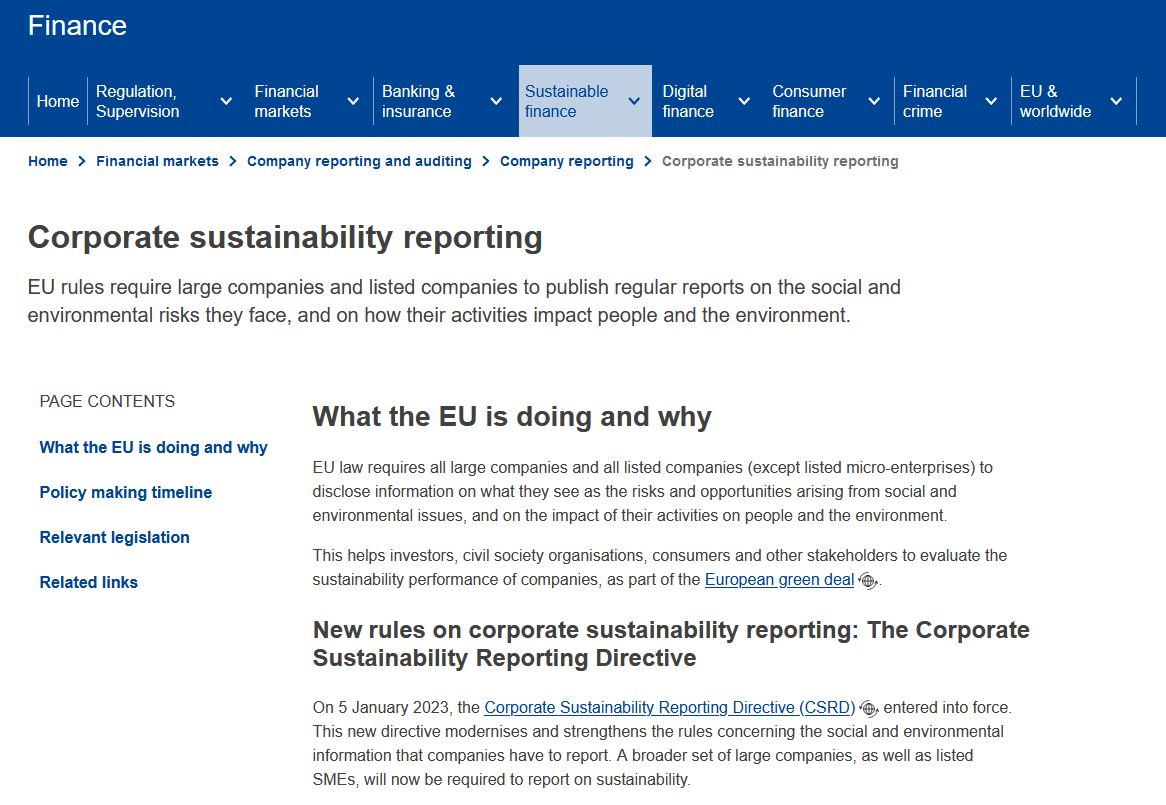This screenshot has height=805, width=1166.
Task: Open the Consumer finance nav item
Action: coord(809,101)
